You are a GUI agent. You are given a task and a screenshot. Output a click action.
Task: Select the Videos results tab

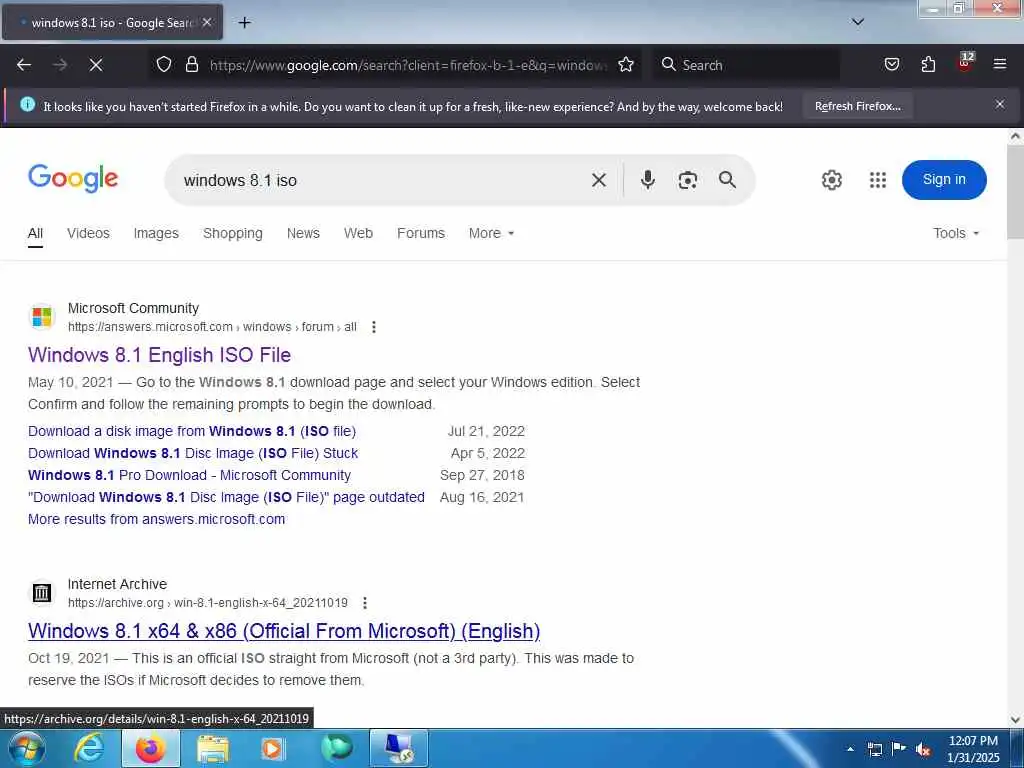tap(88, 233)
